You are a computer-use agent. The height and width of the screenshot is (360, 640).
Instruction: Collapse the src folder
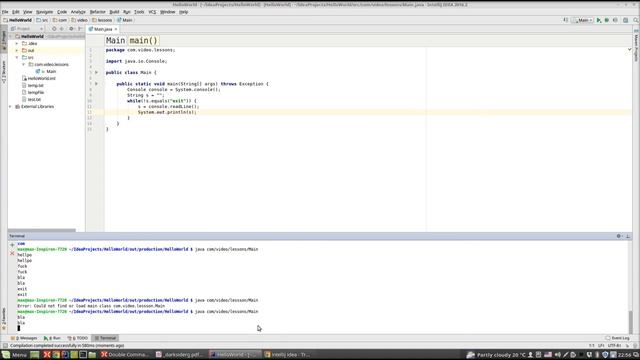pos(17,58)
